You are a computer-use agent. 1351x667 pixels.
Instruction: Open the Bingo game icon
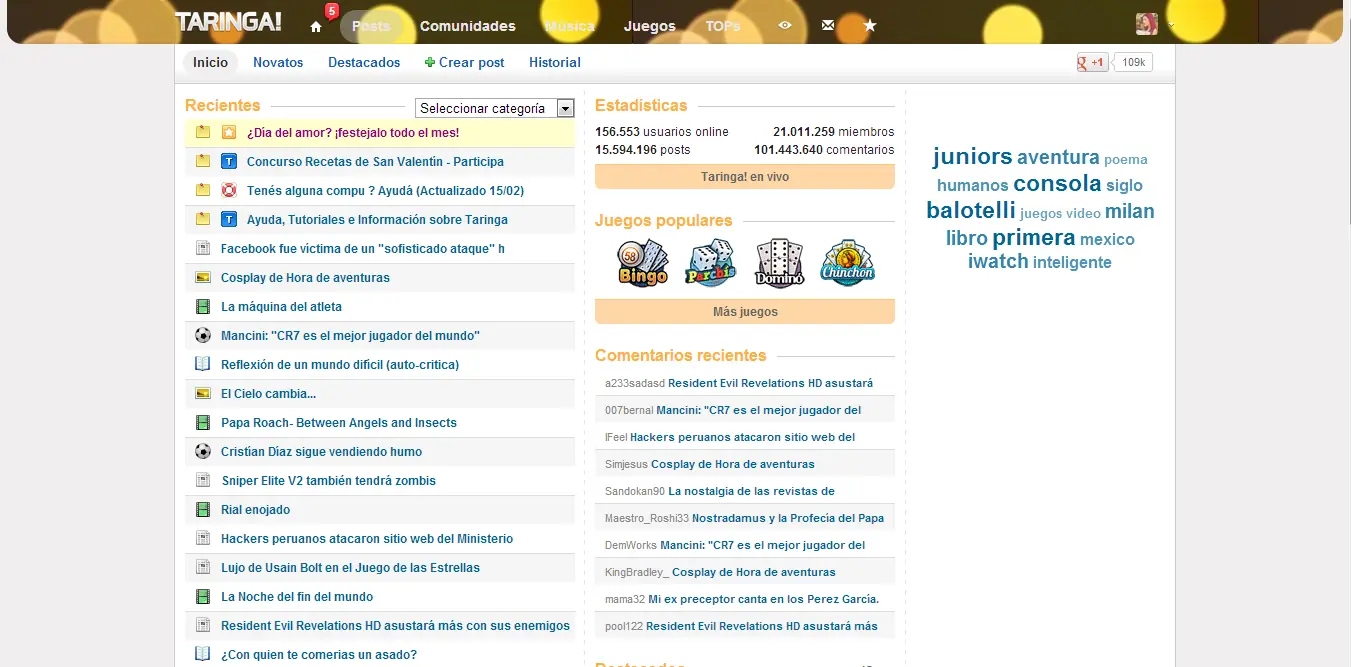point(642,262)
